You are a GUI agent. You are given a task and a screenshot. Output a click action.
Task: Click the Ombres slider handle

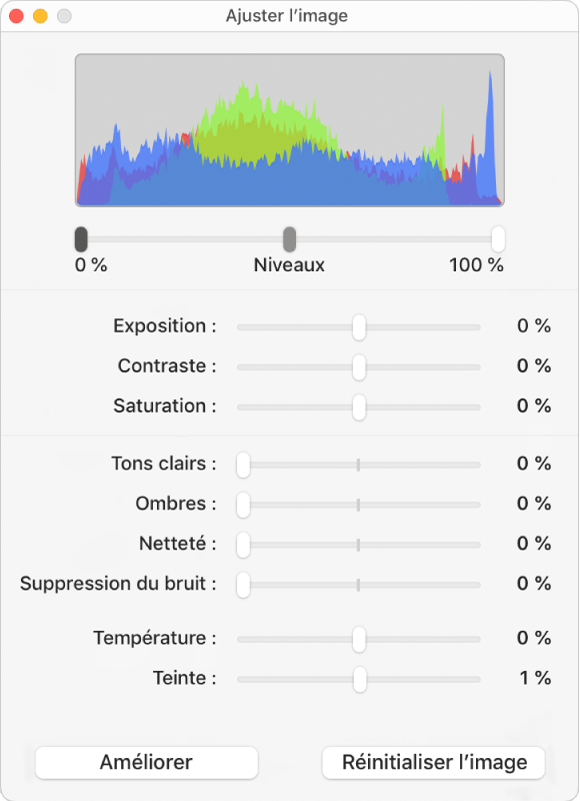click(243, 505)
